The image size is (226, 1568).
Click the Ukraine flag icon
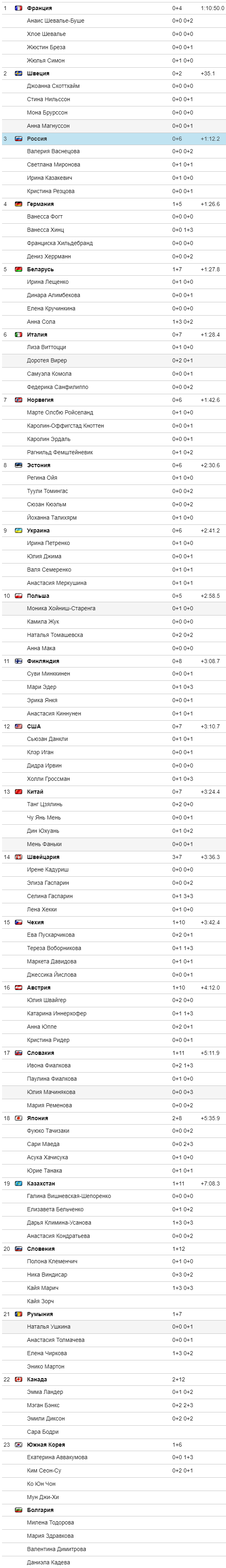point(18,531)
